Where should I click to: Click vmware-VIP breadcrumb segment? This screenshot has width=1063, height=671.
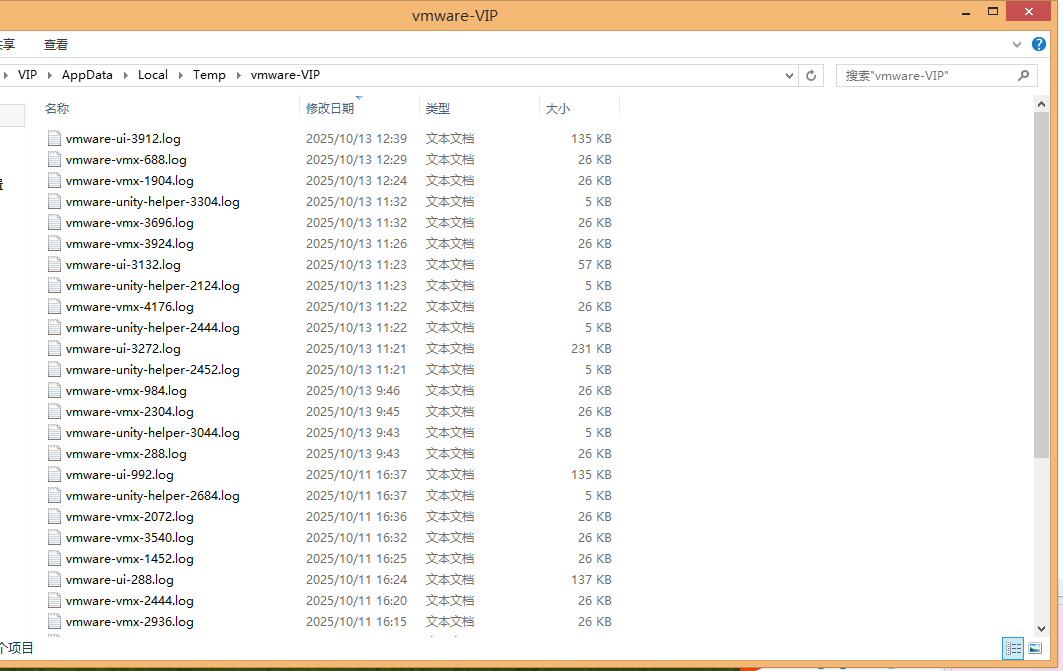[285, 75]
